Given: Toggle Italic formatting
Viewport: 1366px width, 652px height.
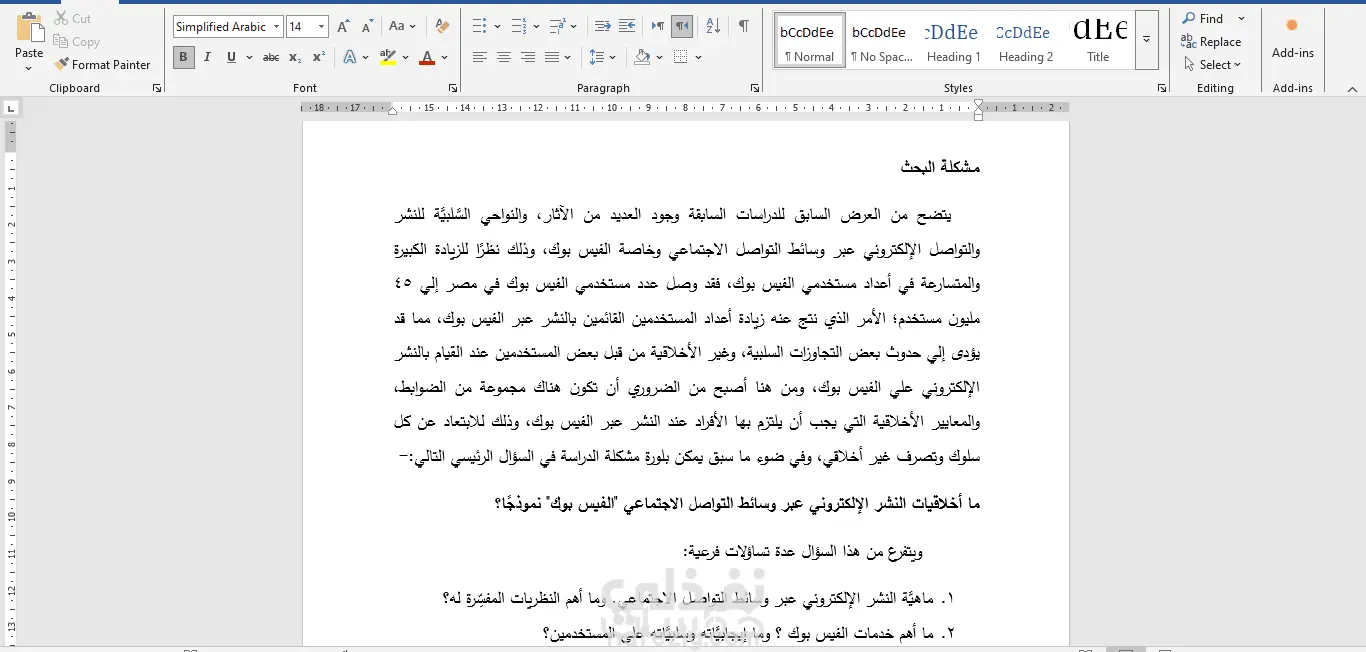Looking at the screenshot, I should (207, 57).
